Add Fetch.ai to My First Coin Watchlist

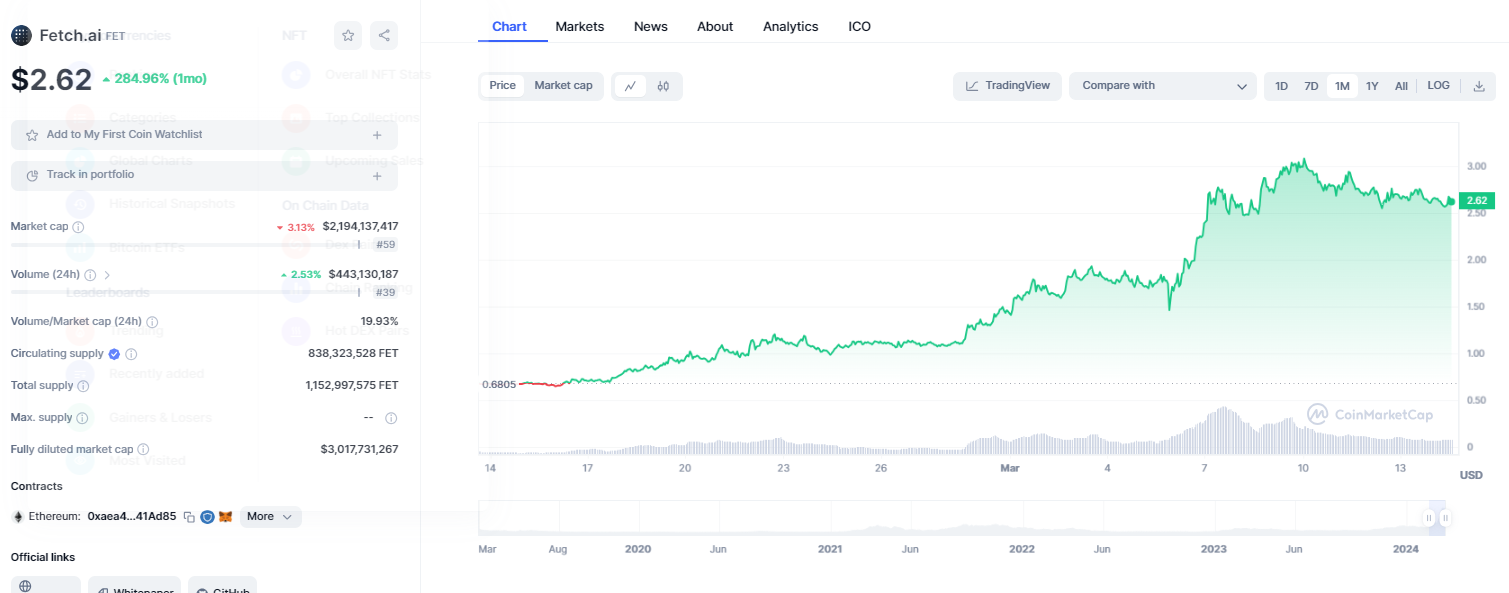[x=204, y=135]
